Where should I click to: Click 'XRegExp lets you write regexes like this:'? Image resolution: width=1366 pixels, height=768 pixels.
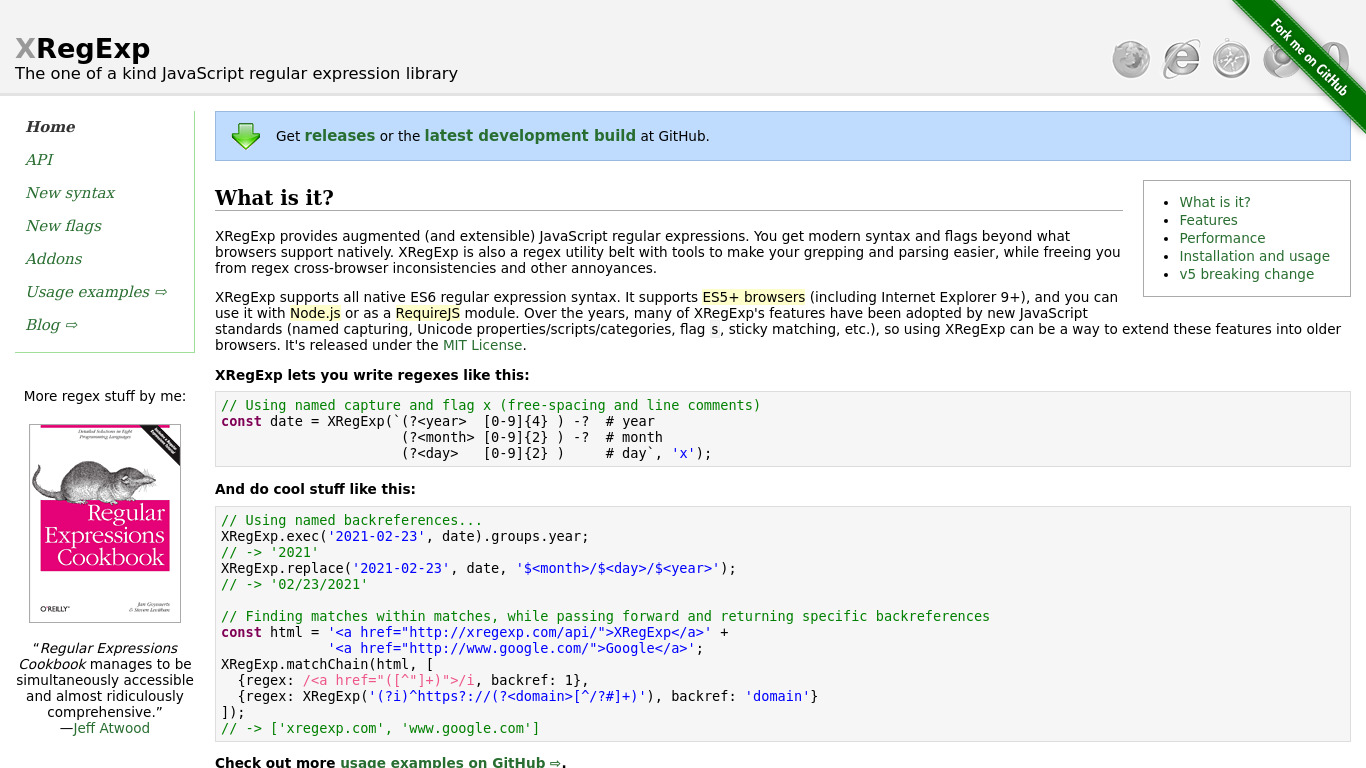tap(372, 376)
